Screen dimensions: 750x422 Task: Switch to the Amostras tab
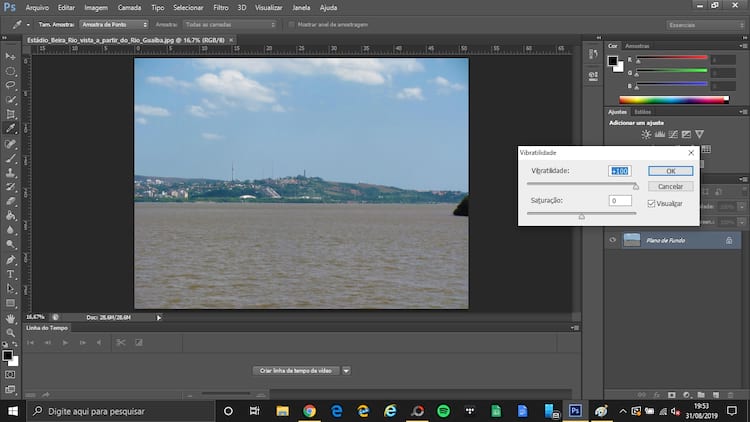point(637,46)
